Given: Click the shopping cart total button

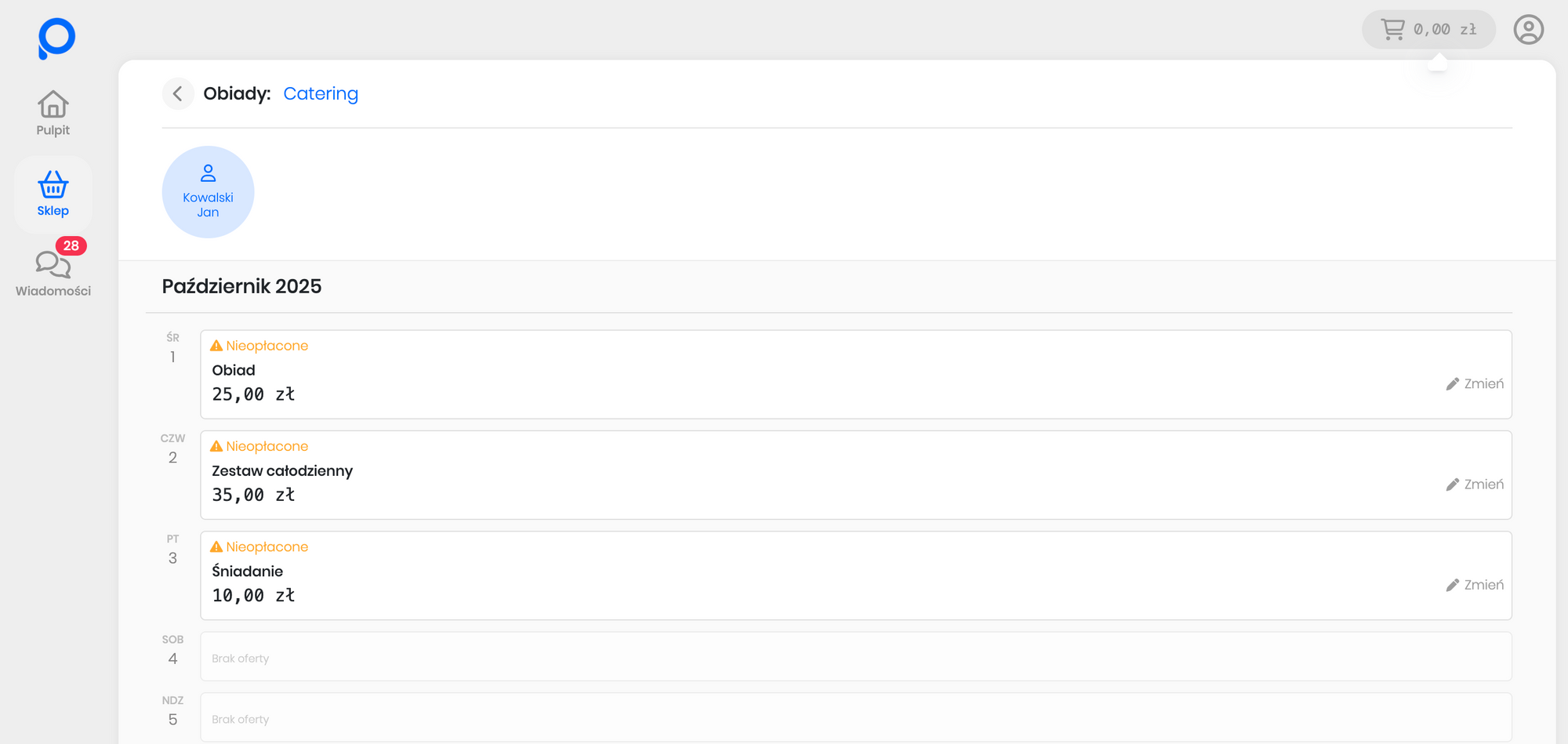Looking at the screenshot, I should click(x=1428, y=30).
